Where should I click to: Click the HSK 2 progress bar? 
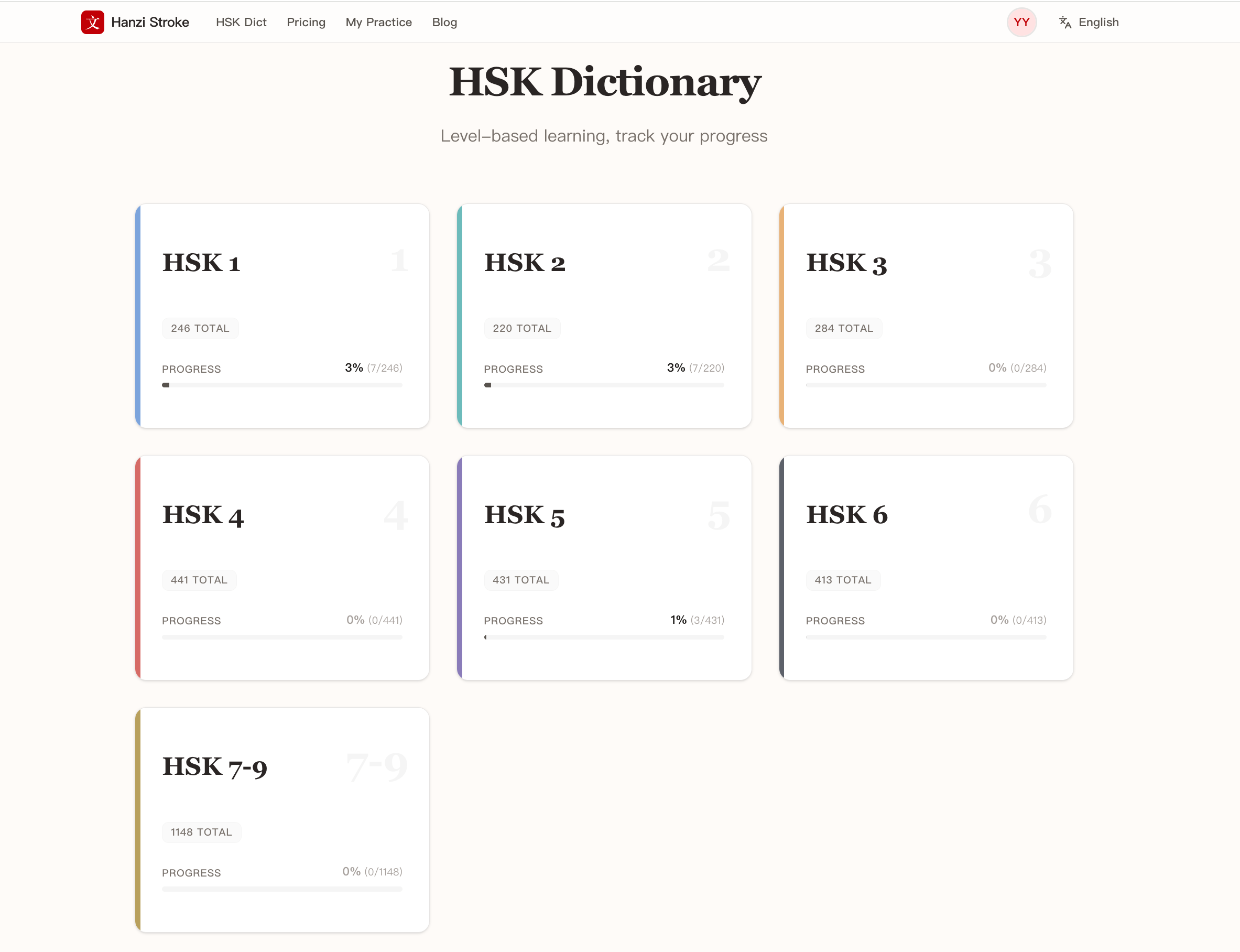[604, 385]
